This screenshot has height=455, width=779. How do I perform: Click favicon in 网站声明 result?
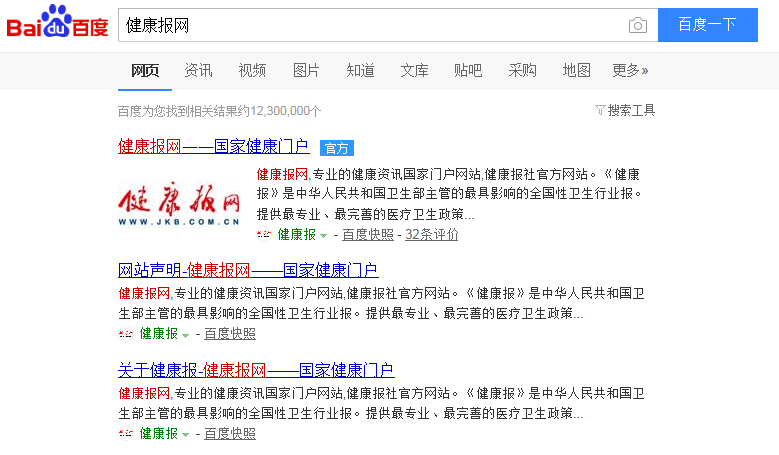click(x=126, y=334)
